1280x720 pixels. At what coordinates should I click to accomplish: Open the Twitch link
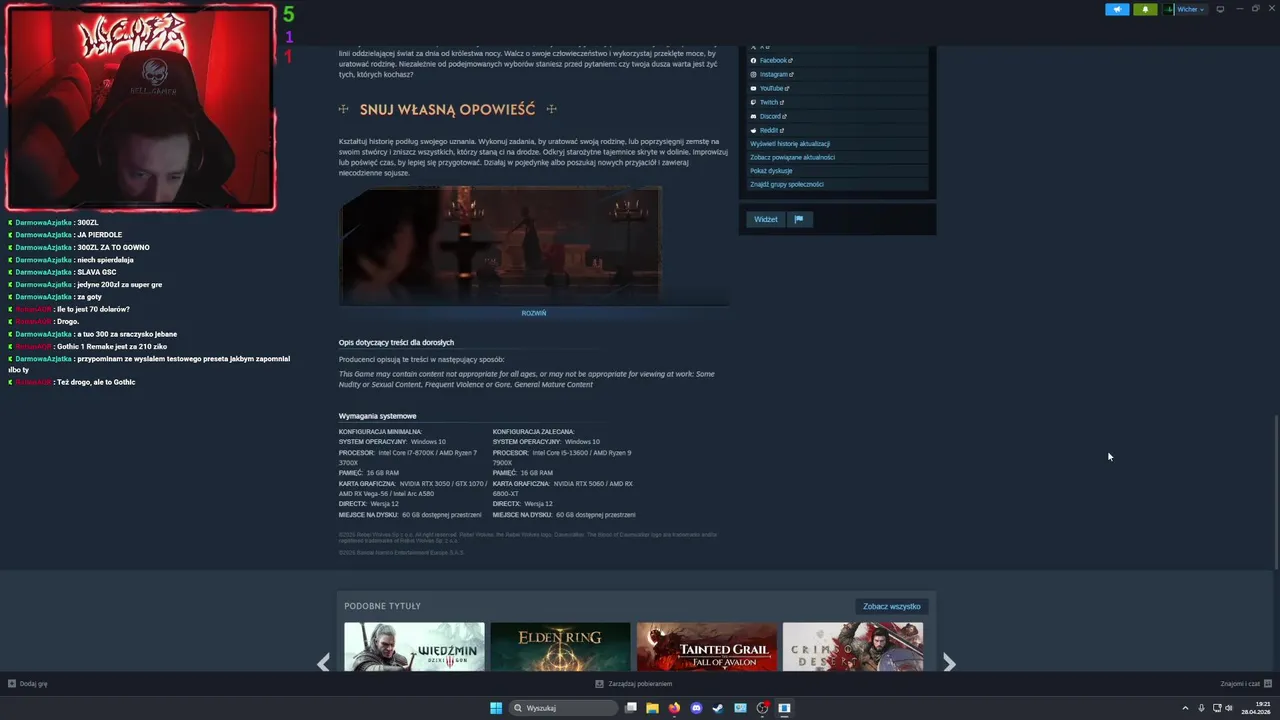771,103
